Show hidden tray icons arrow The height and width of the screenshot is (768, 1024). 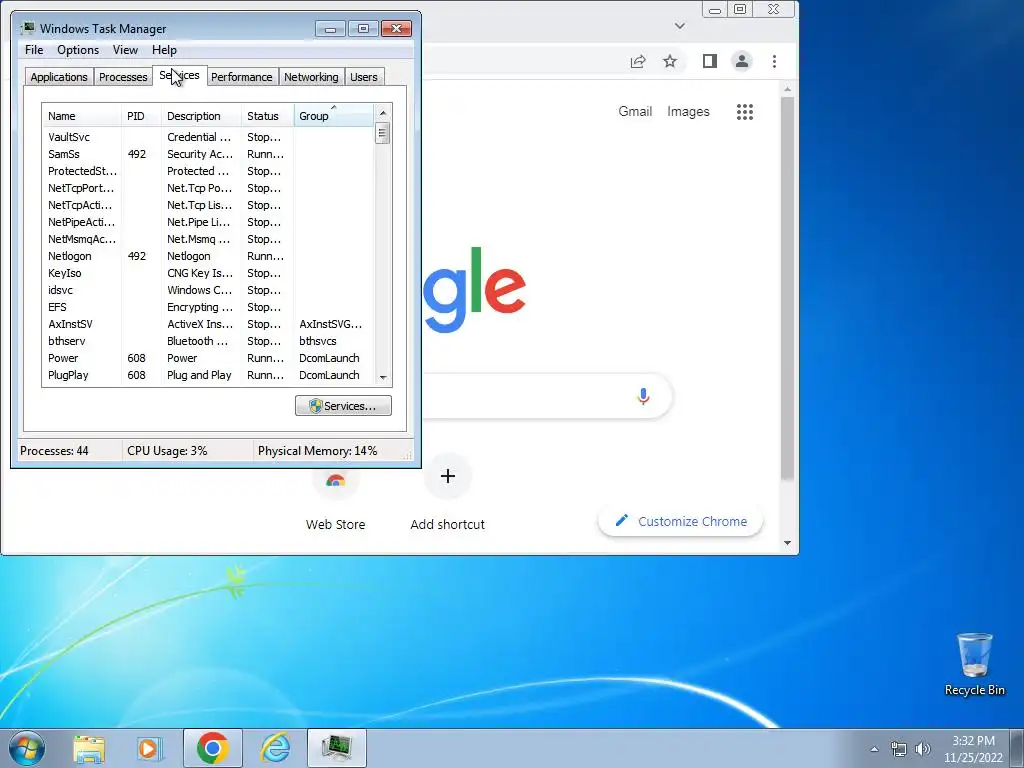click(874, 749)
